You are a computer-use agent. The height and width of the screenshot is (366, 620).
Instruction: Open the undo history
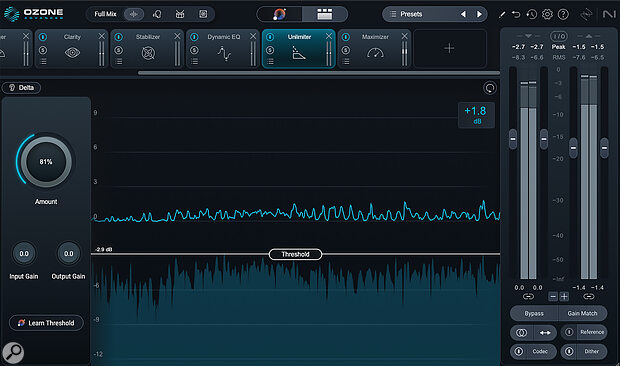point(531,15)
